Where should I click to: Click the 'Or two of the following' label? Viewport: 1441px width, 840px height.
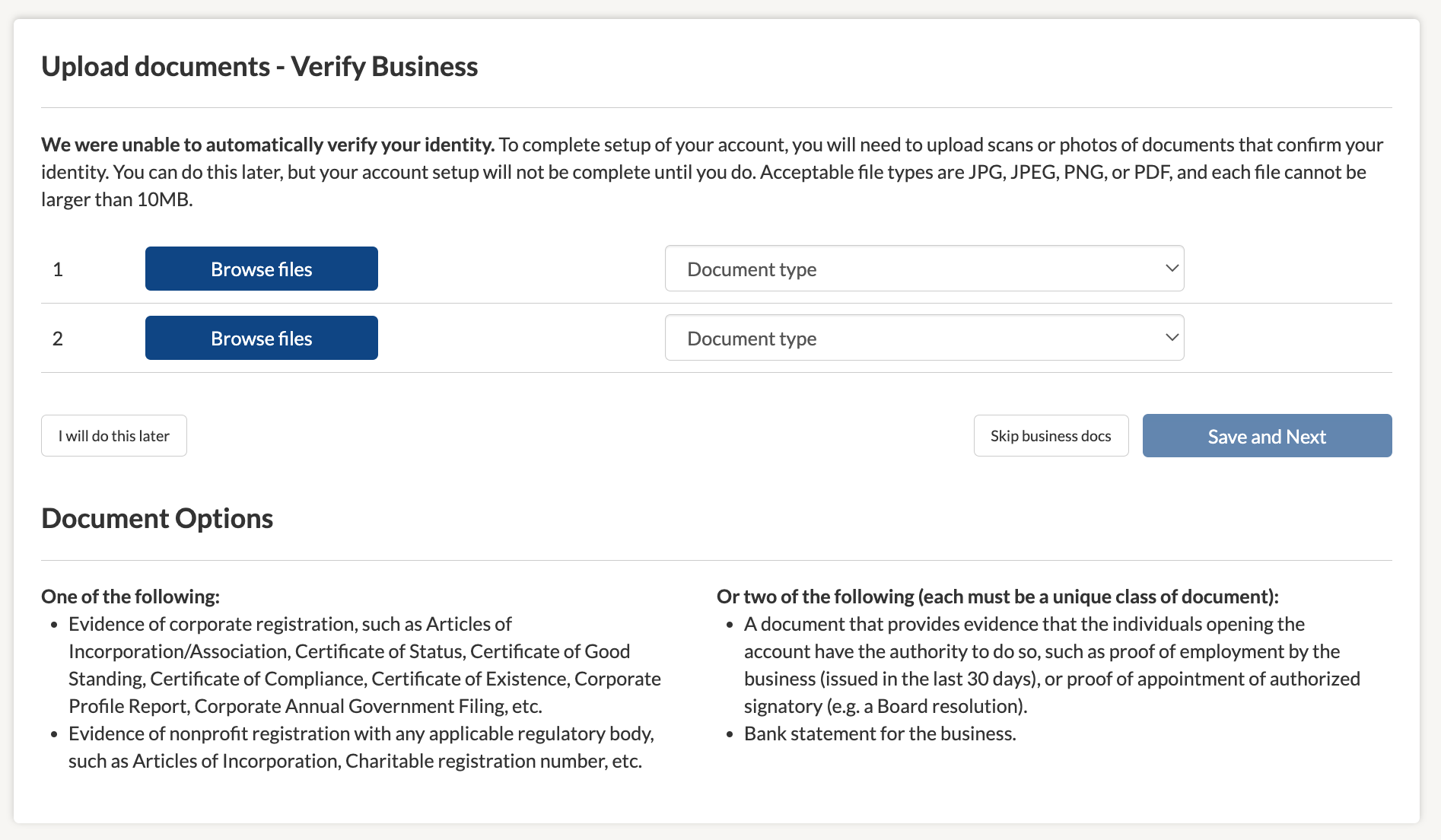tap(997, 597)
